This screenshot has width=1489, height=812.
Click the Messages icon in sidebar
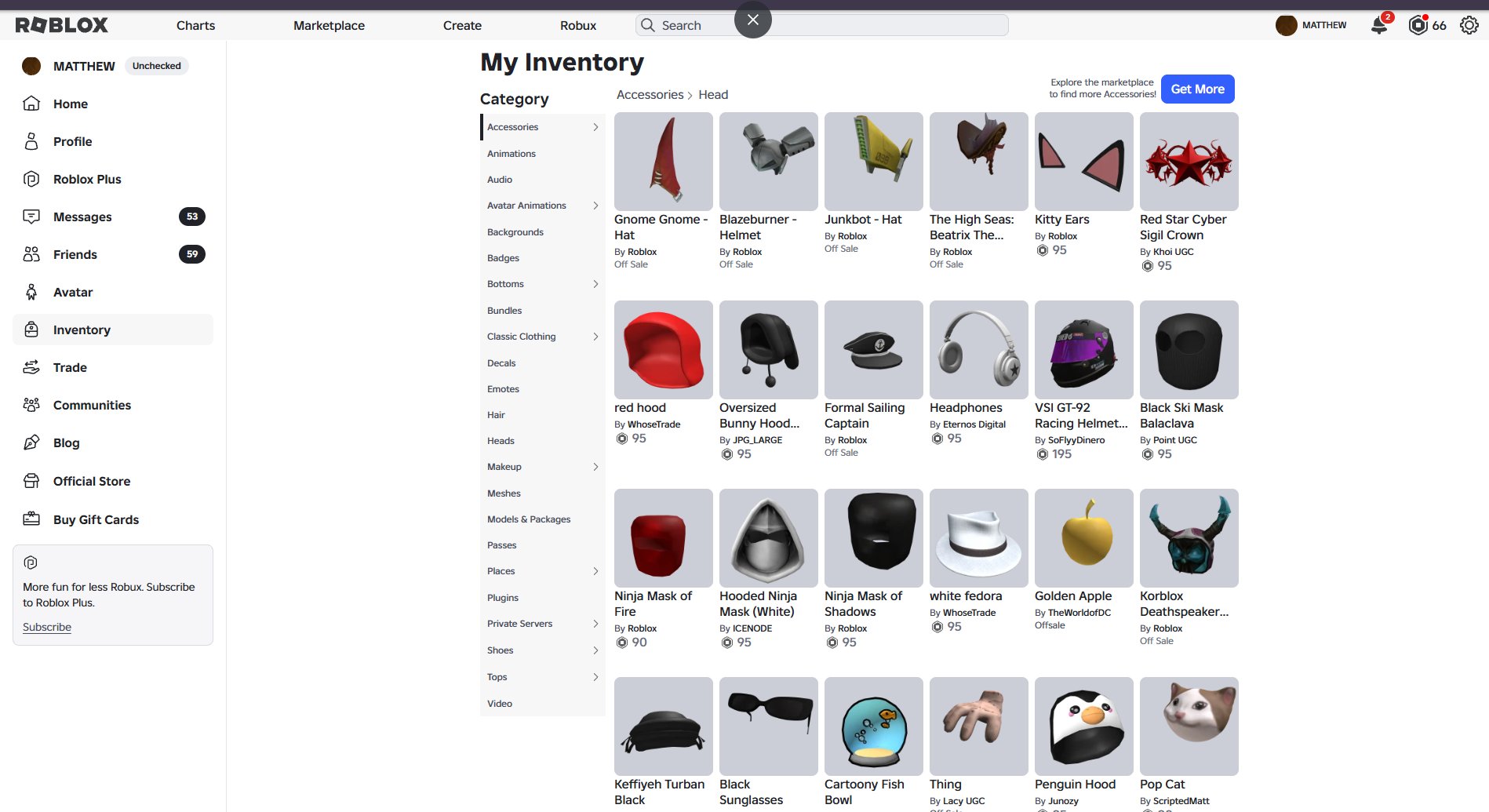[31, 217]
